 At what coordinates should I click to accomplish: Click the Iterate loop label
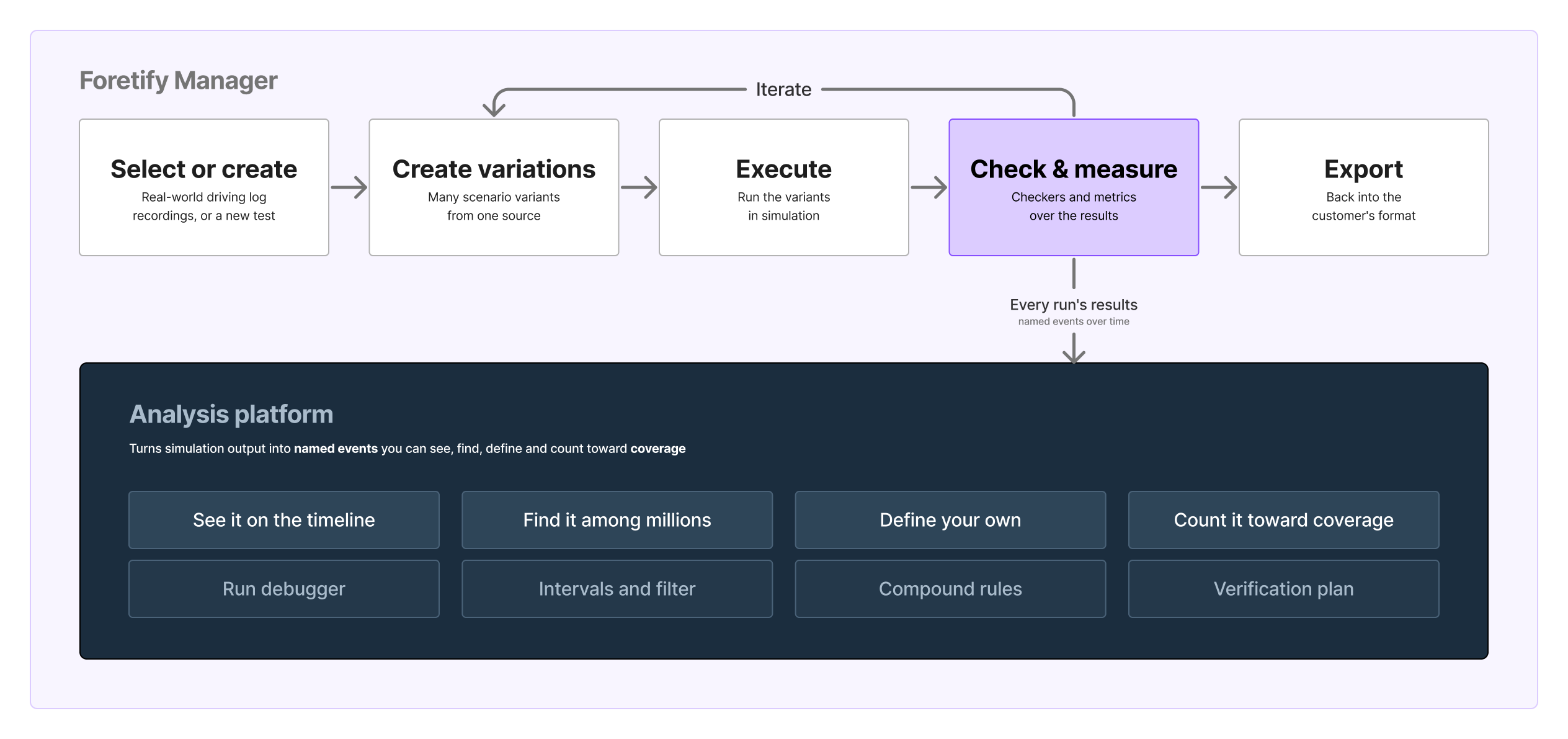783,89
